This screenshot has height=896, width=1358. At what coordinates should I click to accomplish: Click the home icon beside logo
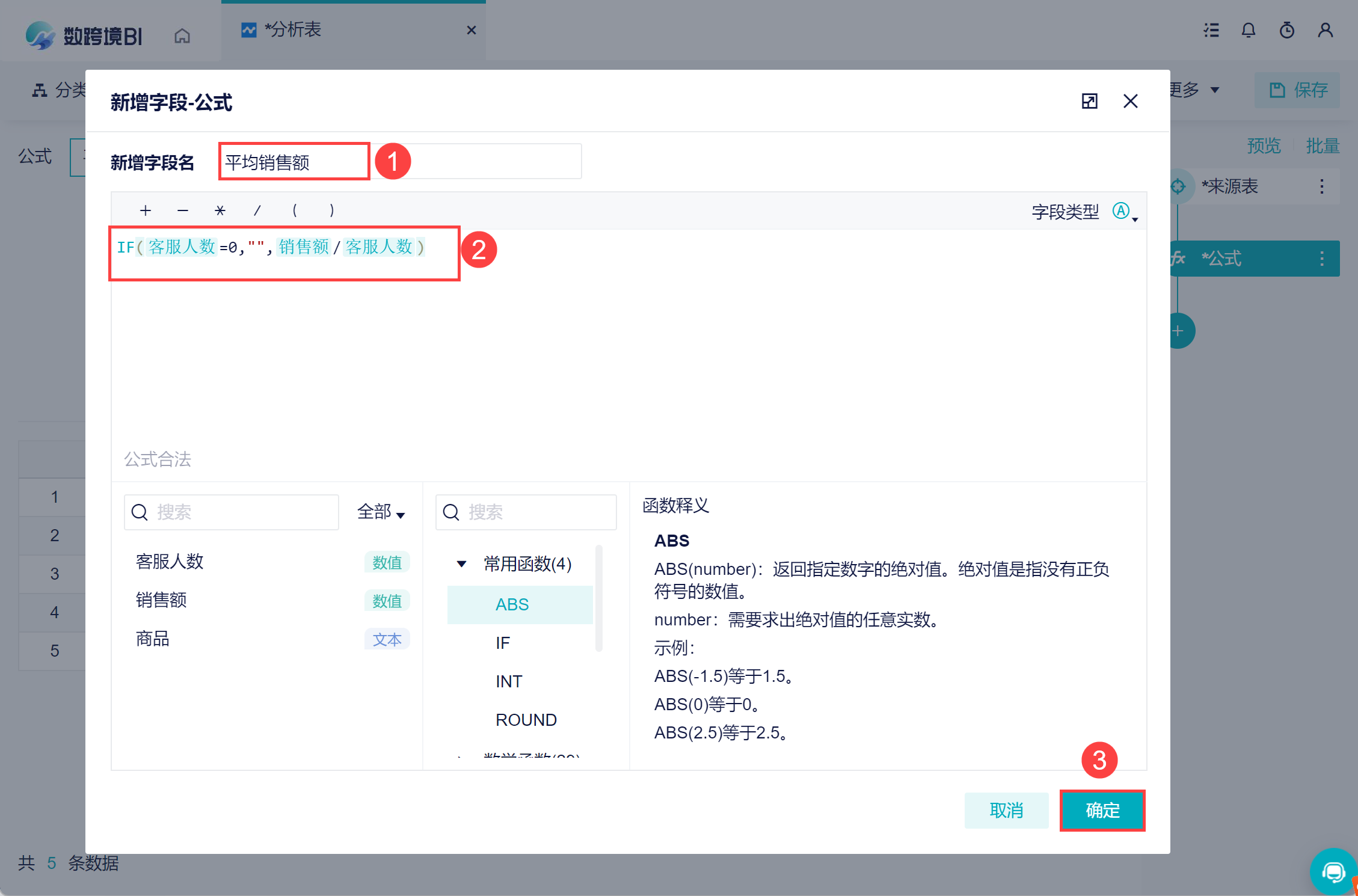[x=182, y=36]
